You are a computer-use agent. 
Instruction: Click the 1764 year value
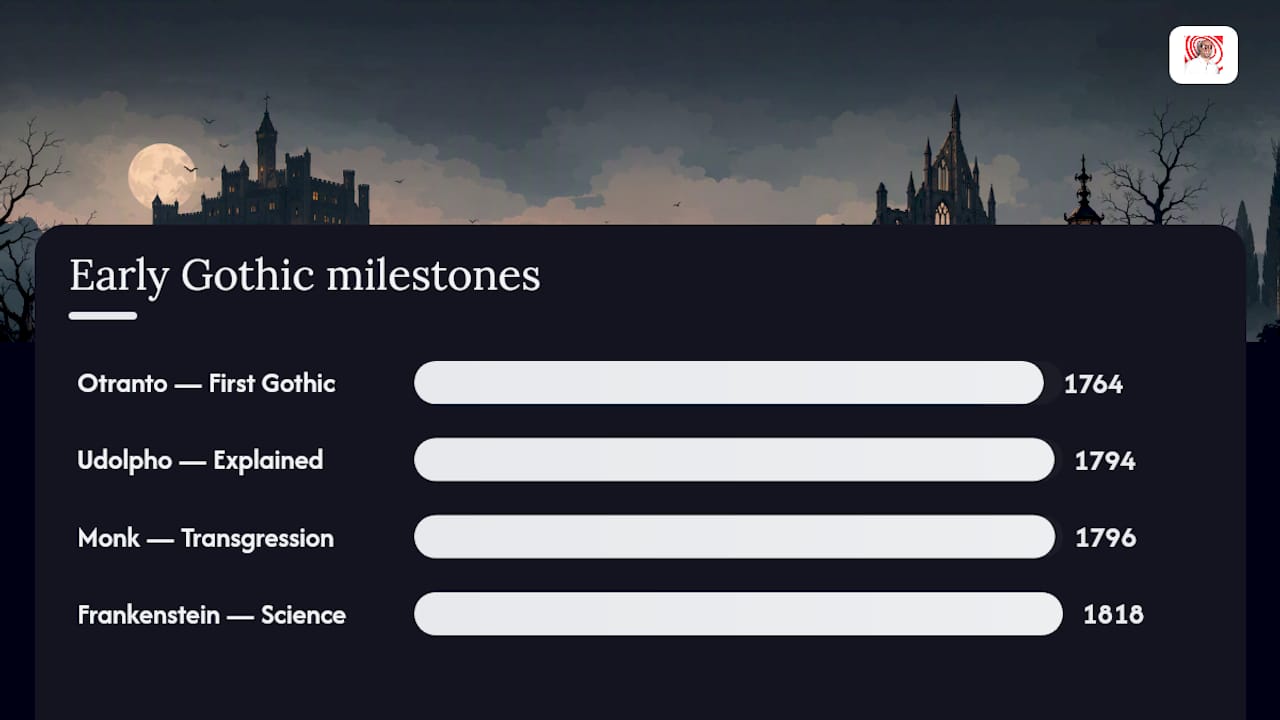click(1093, 384)
